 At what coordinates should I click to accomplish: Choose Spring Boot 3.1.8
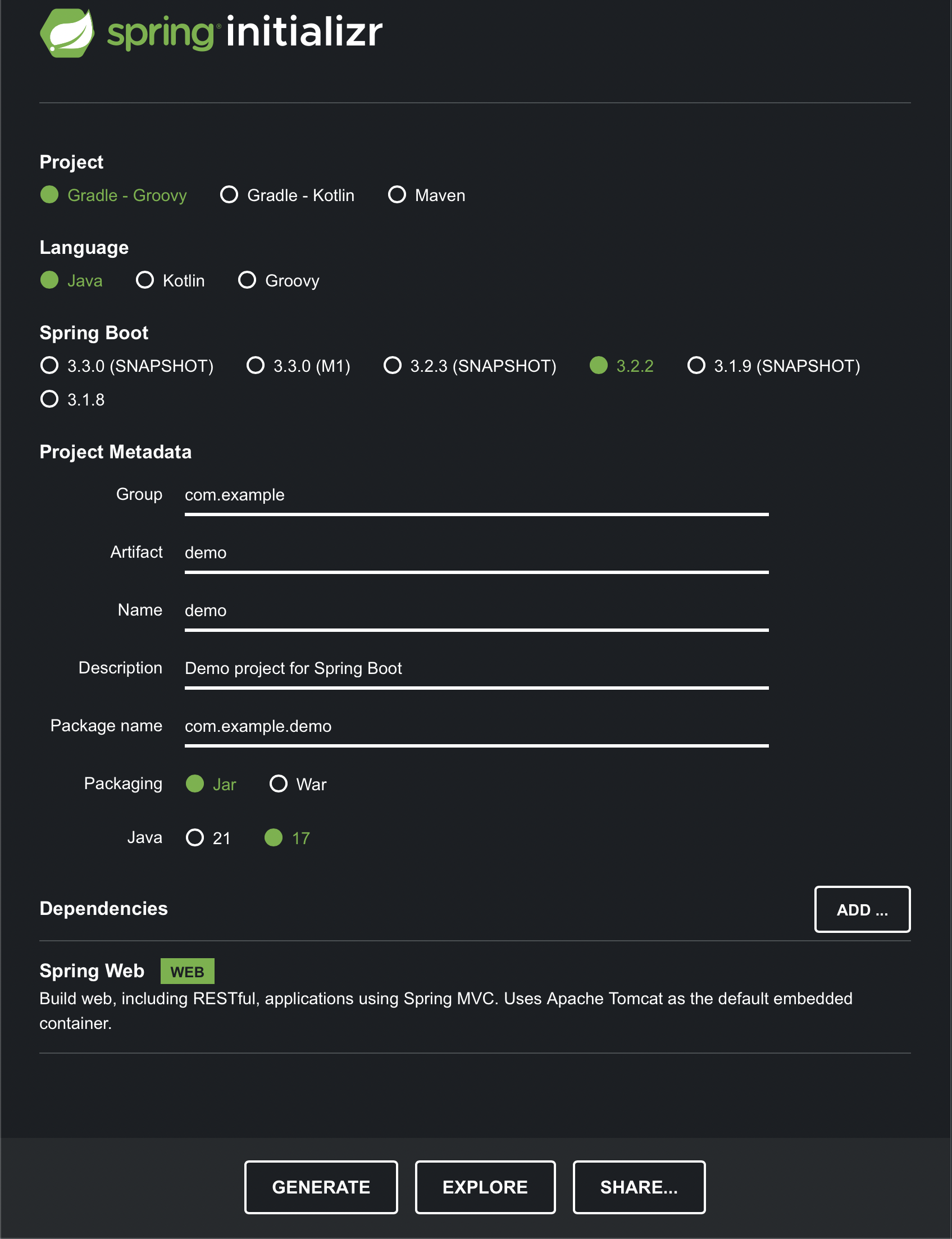[x=72, y=399]
